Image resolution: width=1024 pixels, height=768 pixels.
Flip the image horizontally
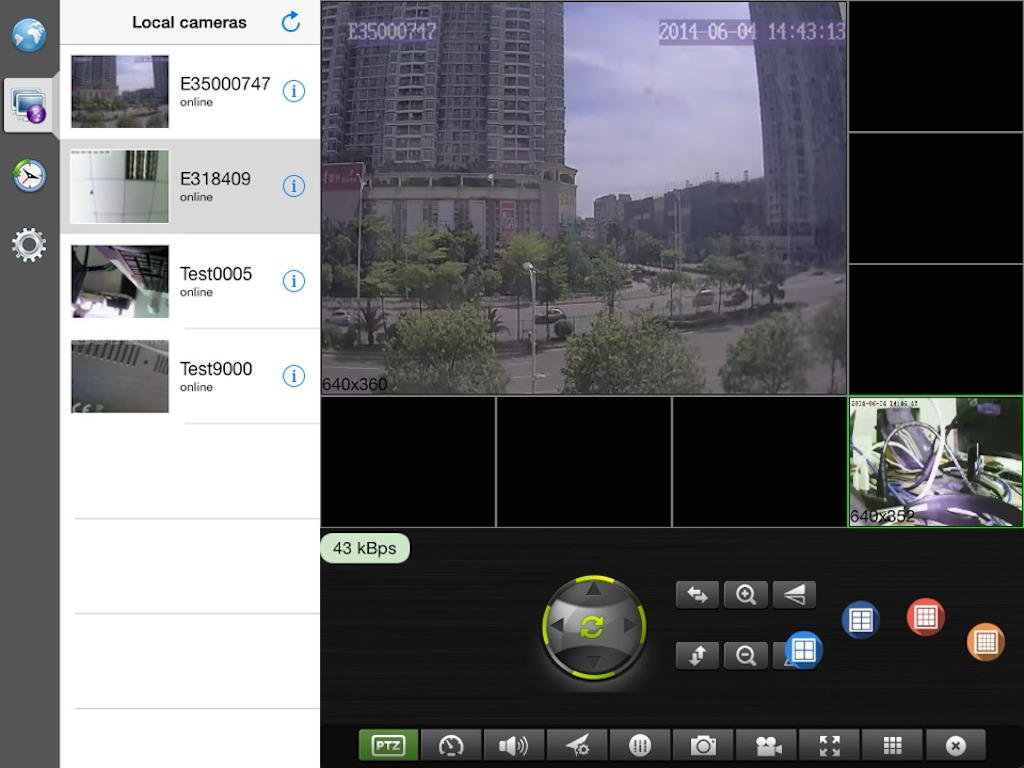[x=697, y=595]
